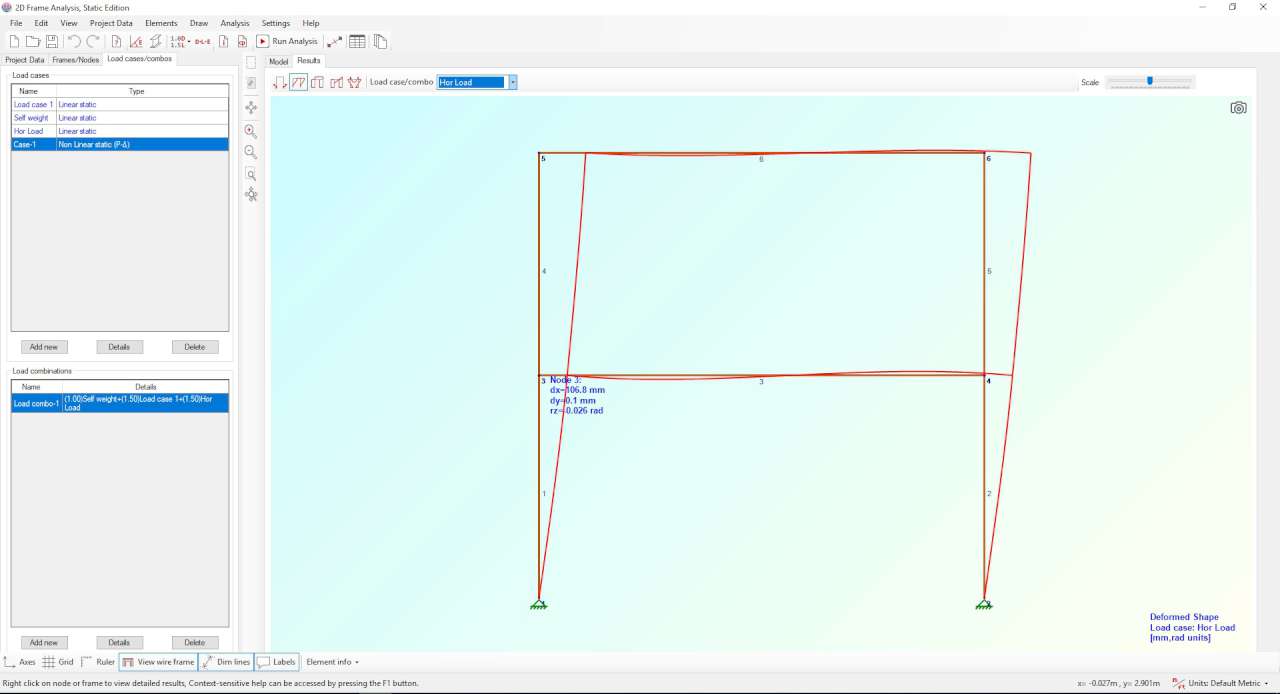1280x694 pixels.
Task: Open the Element info dropdown
Action: click(331, 662)
